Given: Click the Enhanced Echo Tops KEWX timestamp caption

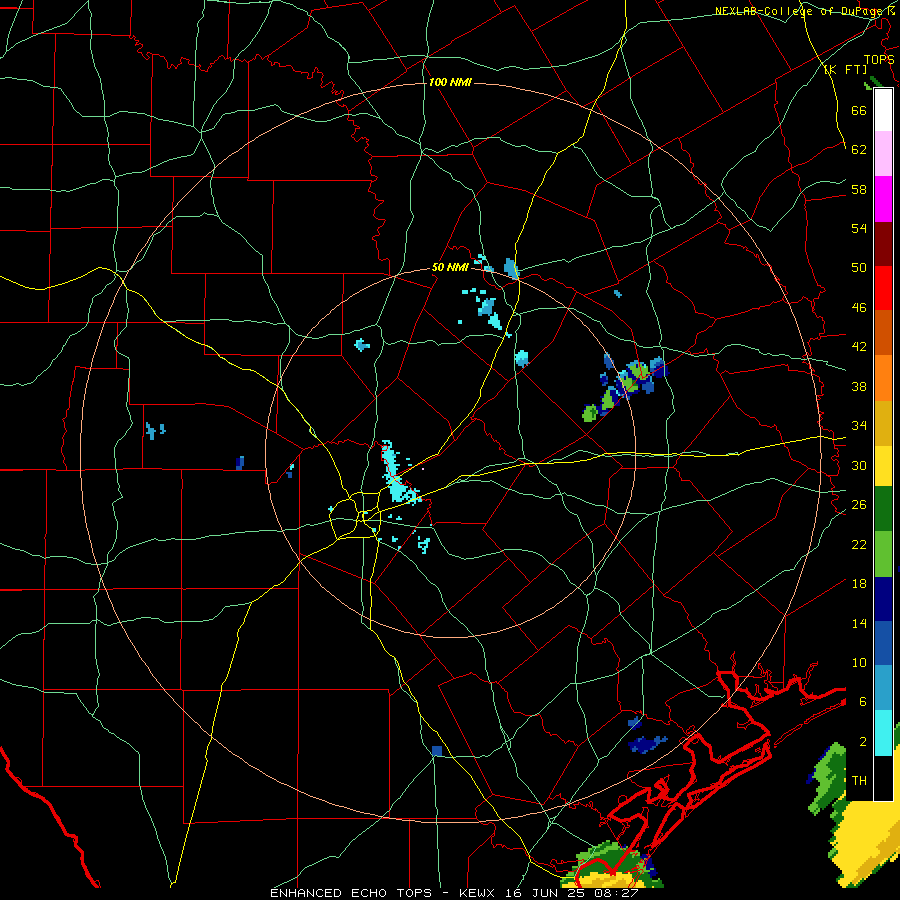Looking at the screenshot, I should tap(454, 893).
